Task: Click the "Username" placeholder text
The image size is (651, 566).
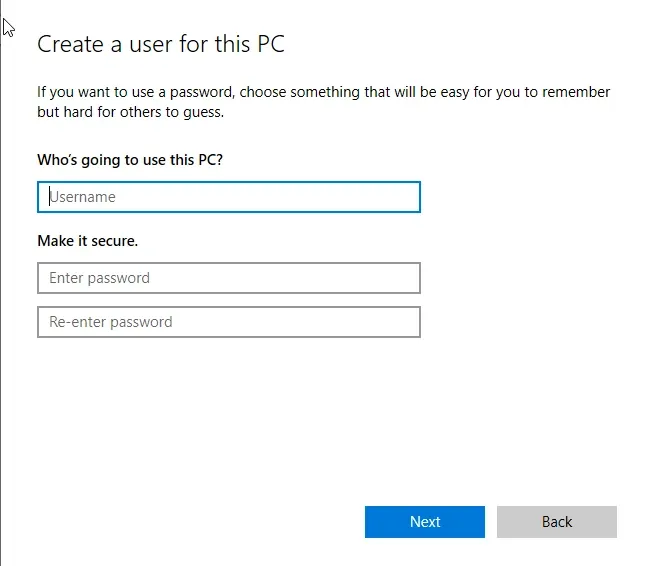Action: (x=83, y=197)
